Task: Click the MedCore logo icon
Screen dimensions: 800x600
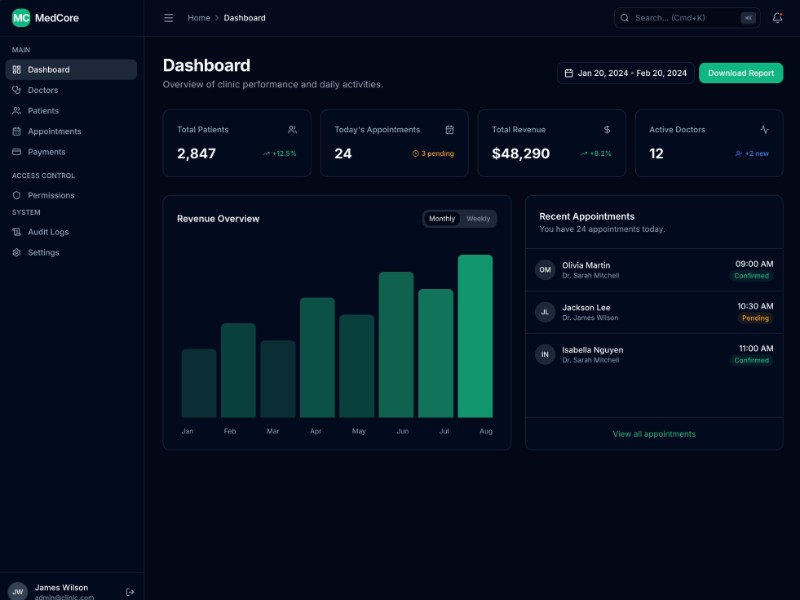Action: coord(21,18)
